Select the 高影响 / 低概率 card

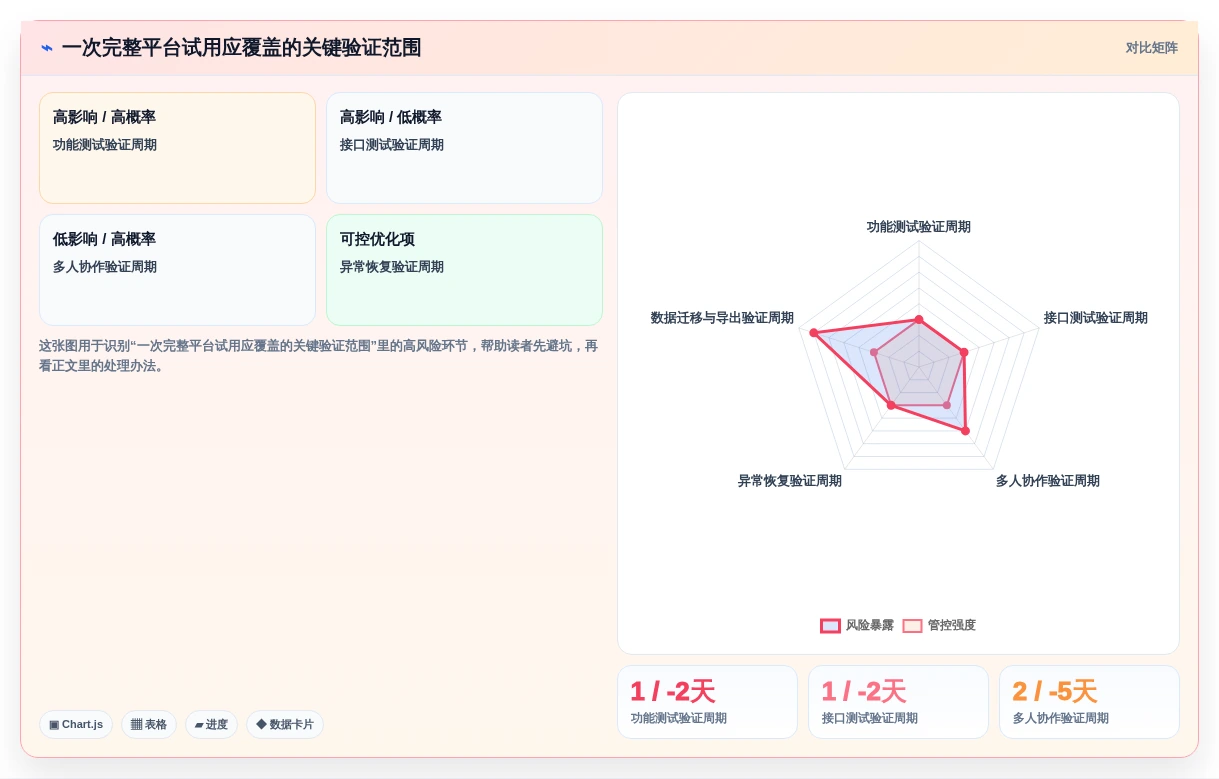(x=464, y=148)
